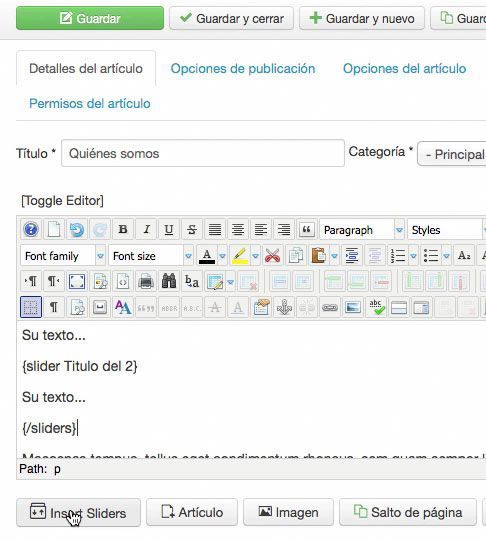The height and width of the screenshot is (540, 486).
Task: Open the HTML source code editor
Action: [x=123, y=281]
